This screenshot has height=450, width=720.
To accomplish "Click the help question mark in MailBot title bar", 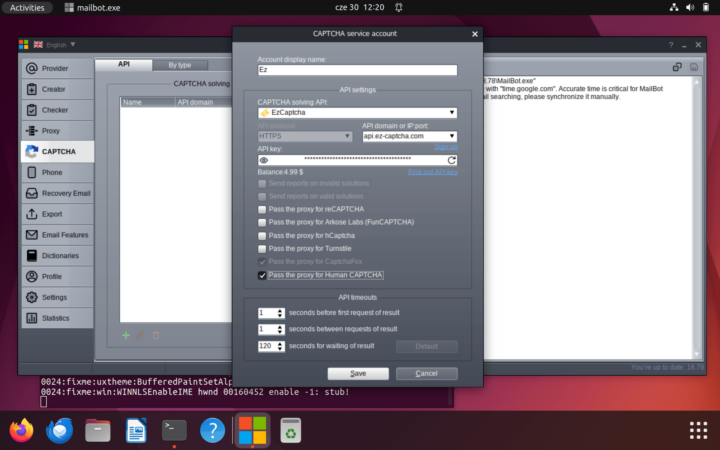I will coord(671,45).
